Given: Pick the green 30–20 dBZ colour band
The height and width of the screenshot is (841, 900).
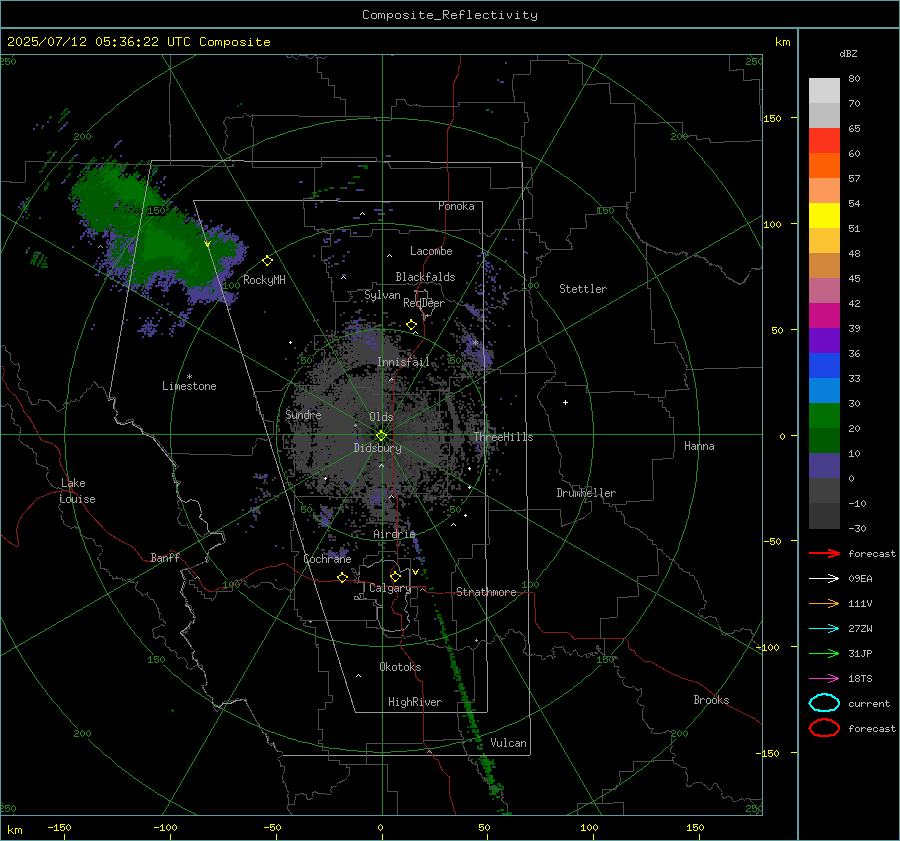Looking at the screenshot, I should (824, 416).
